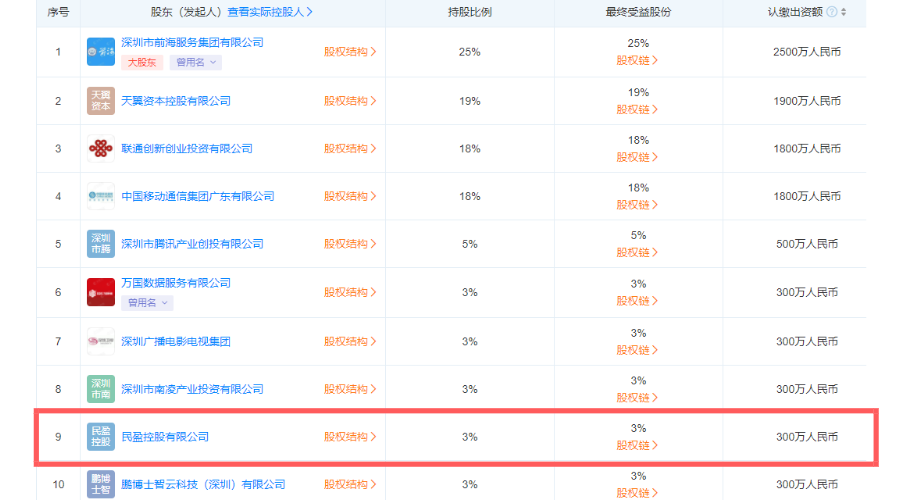Viewport: 900px width, 500px height.
Task: Open 股权链 in row 2 (19%)
Action: pos(637,110)
